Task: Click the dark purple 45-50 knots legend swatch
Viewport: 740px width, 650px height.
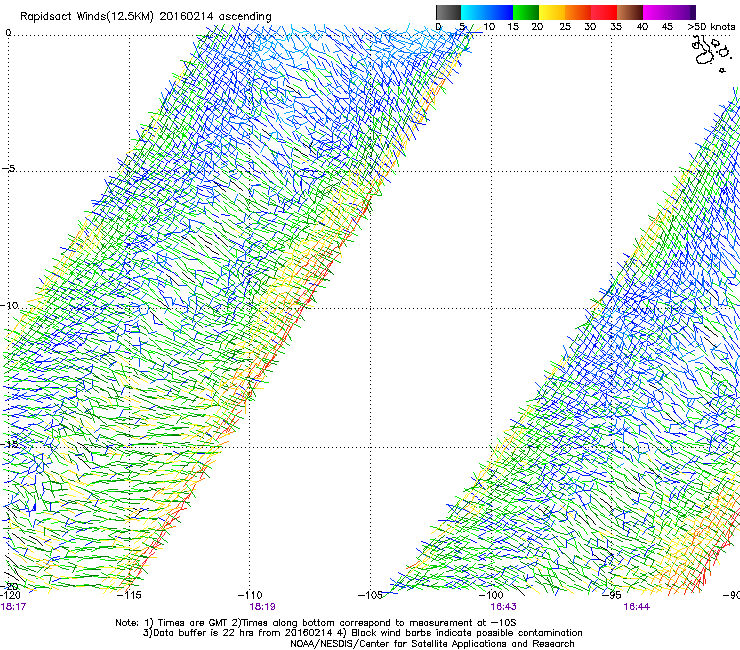Action: point(682,12)
